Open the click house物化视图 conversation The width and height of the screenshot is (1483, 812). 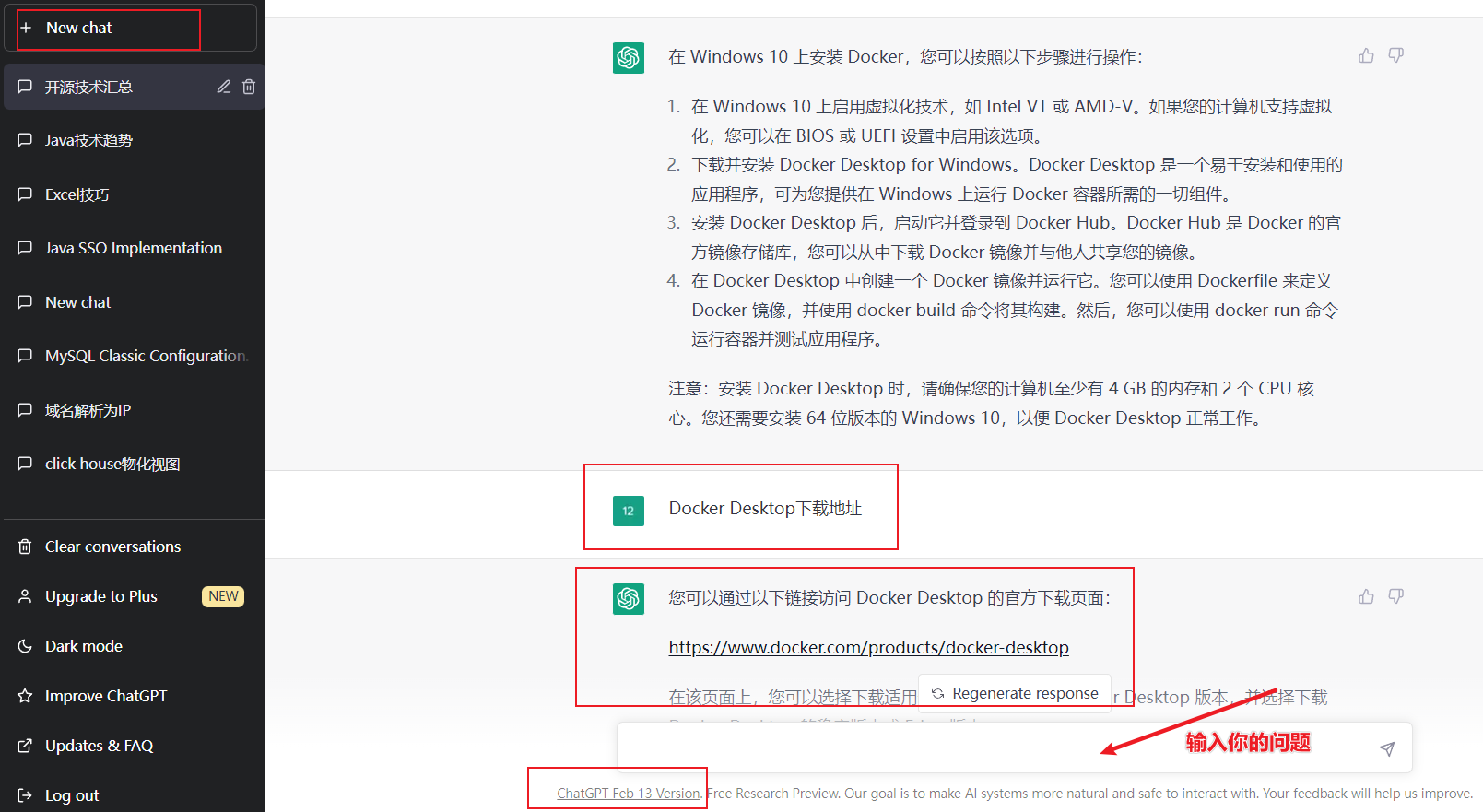133,464
